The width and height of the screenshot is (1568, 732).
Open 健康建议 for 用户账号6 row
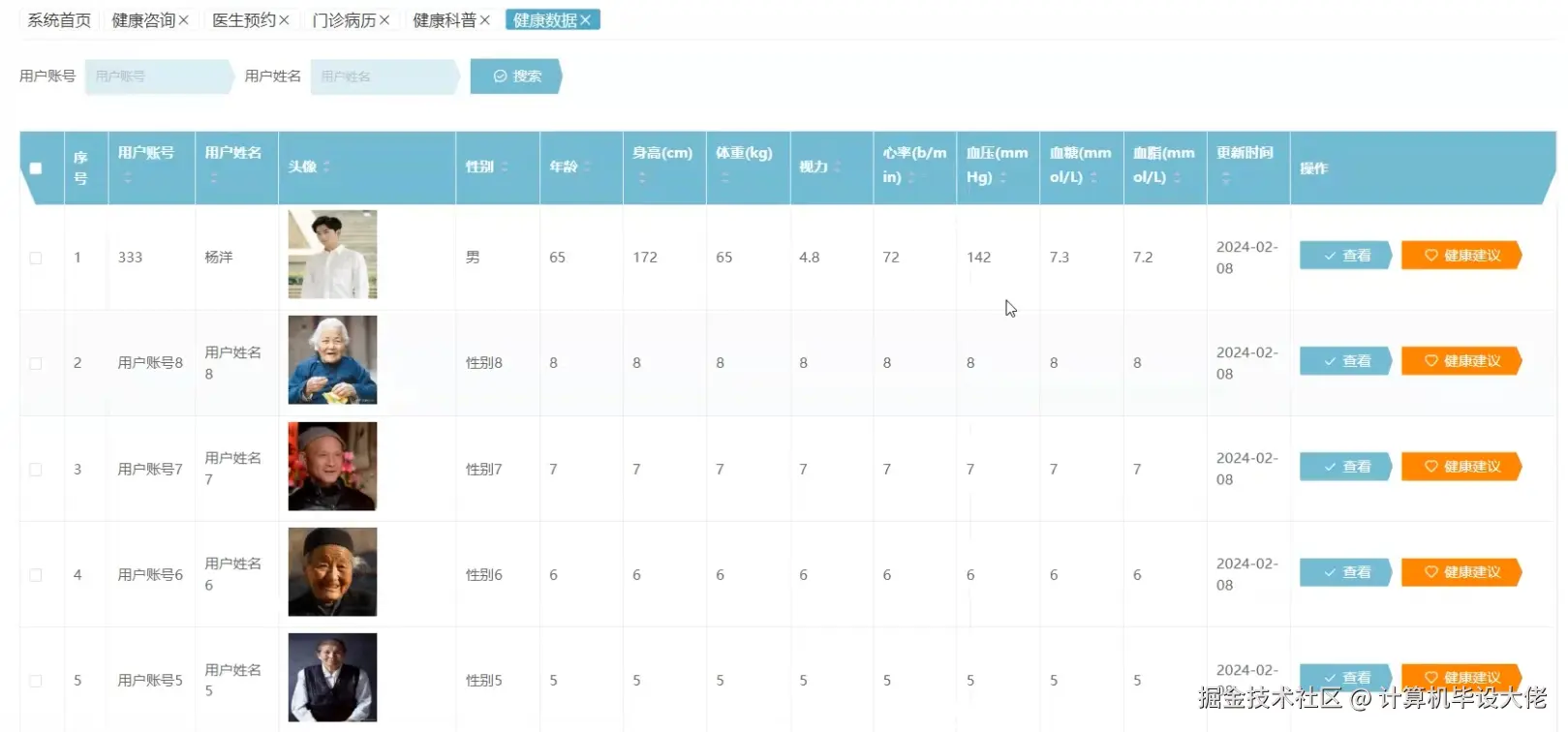coord(1461,572)
